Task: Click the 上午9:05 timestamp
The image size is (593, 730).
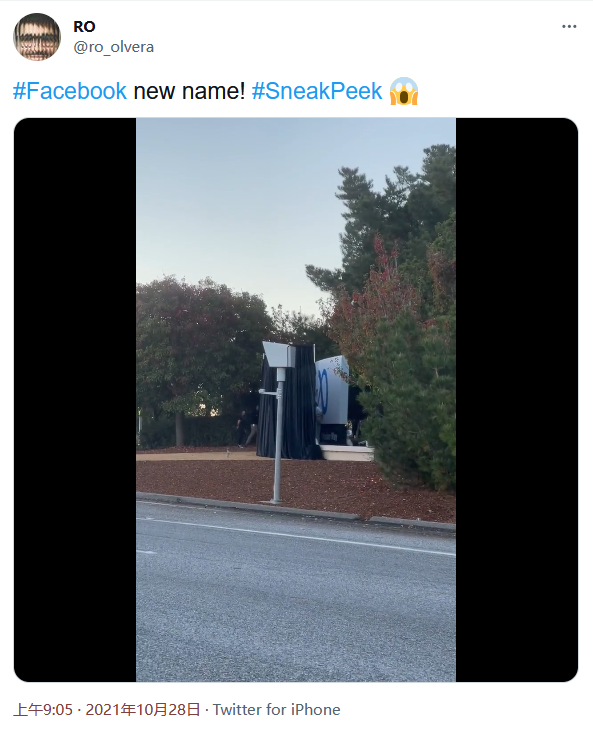Action: click(43, 710)
